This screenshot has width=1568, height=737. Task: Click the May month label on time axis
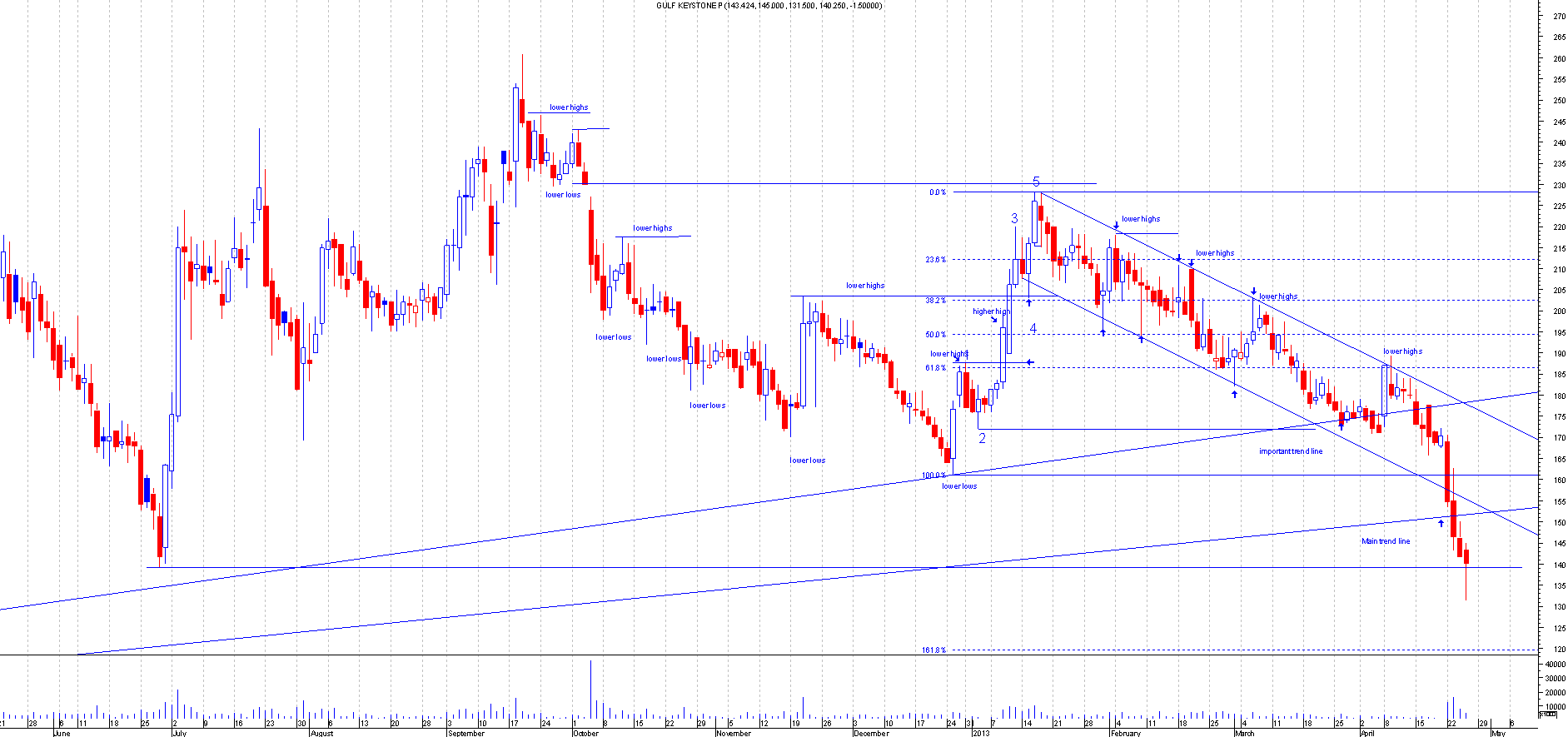tap(1498, 733)
